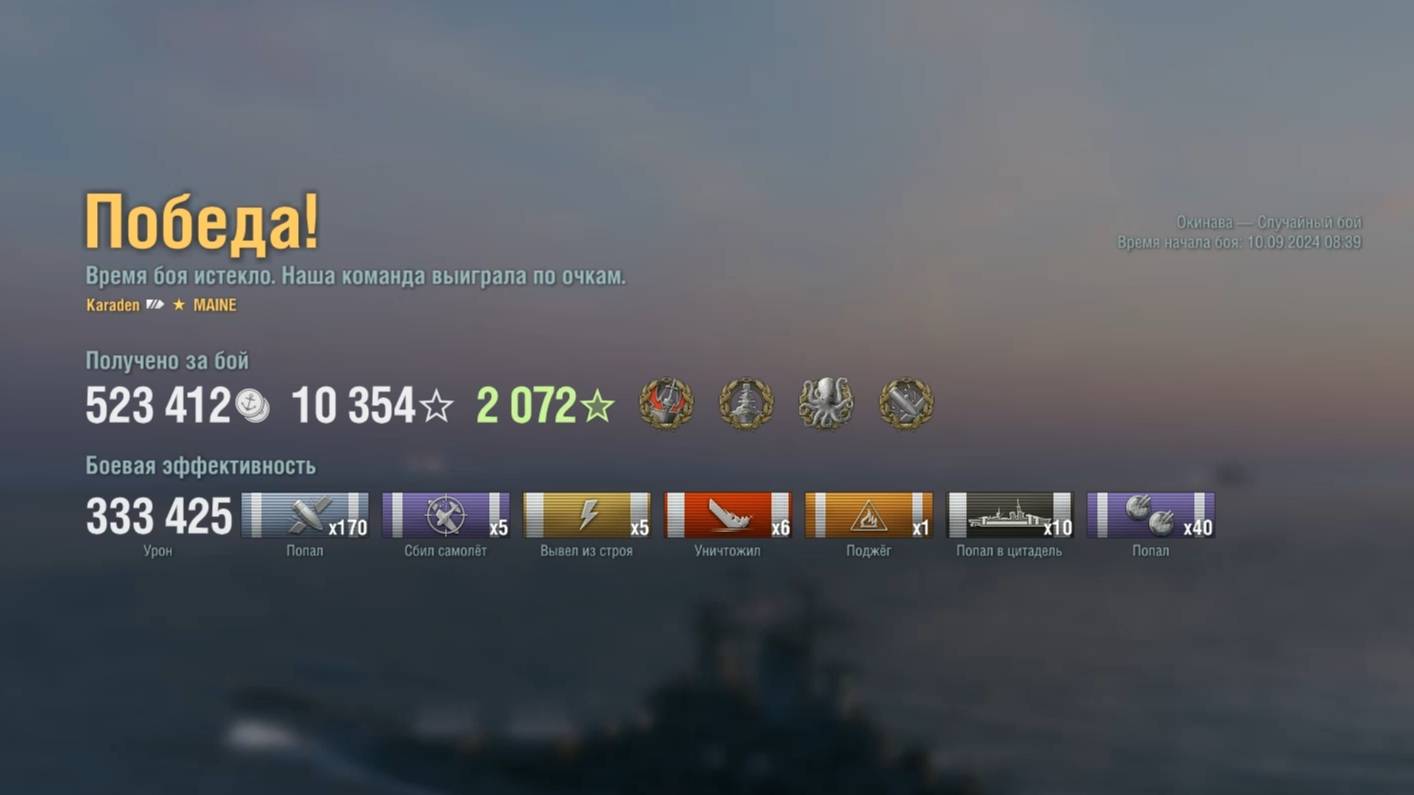Click the 'Поджёг' fire ribbon
The image size is (1414, 795).
point(869,515)
